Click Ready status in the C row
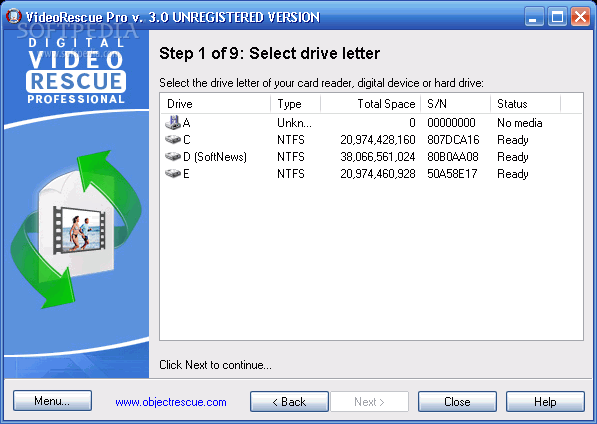This screenshot has width=597, height=424. pos(513,140)
